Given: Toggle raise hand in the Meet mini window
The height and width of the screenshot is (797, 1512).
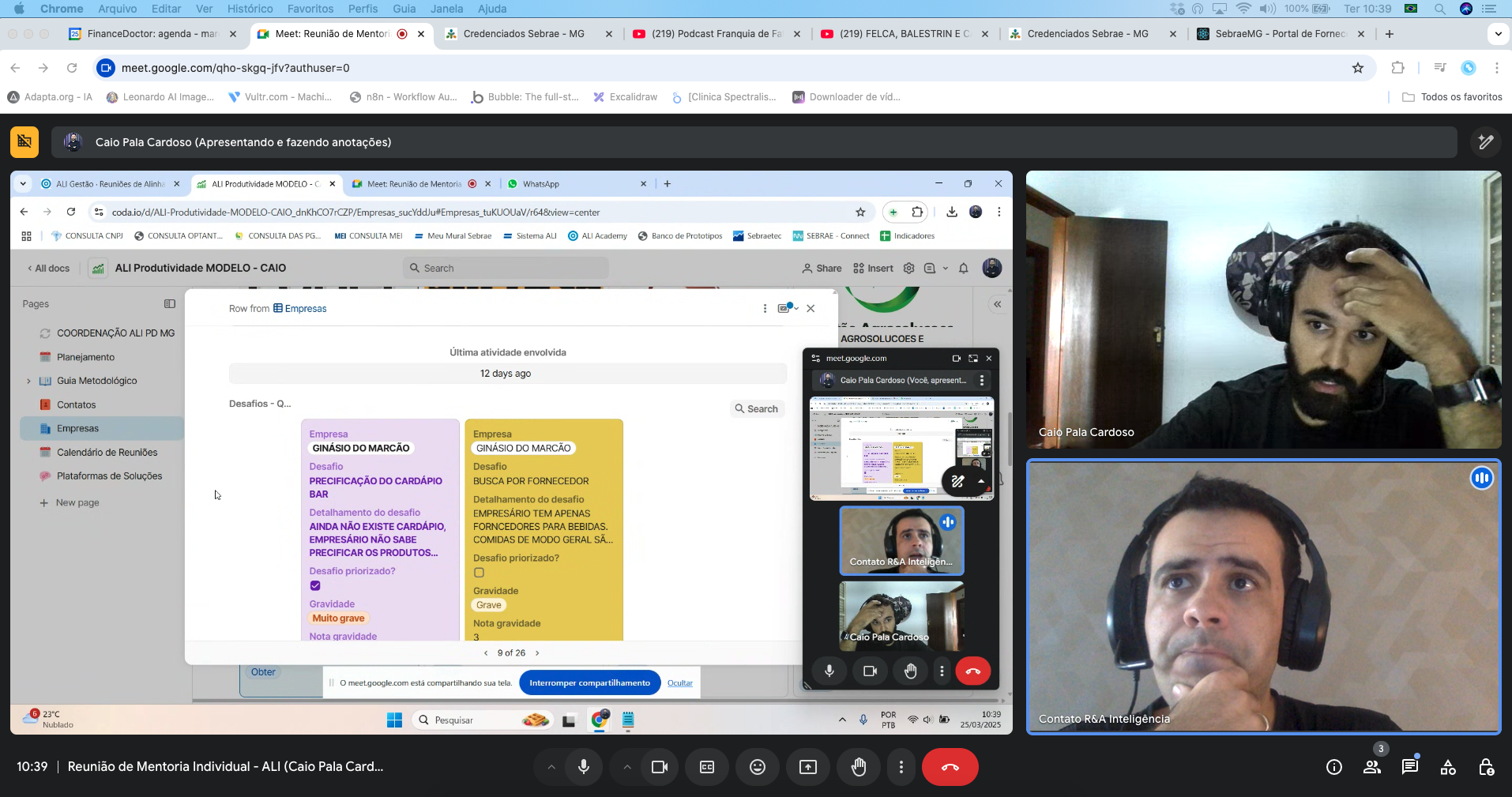Looking at the screenshot, I should click(x=911, y=671).
